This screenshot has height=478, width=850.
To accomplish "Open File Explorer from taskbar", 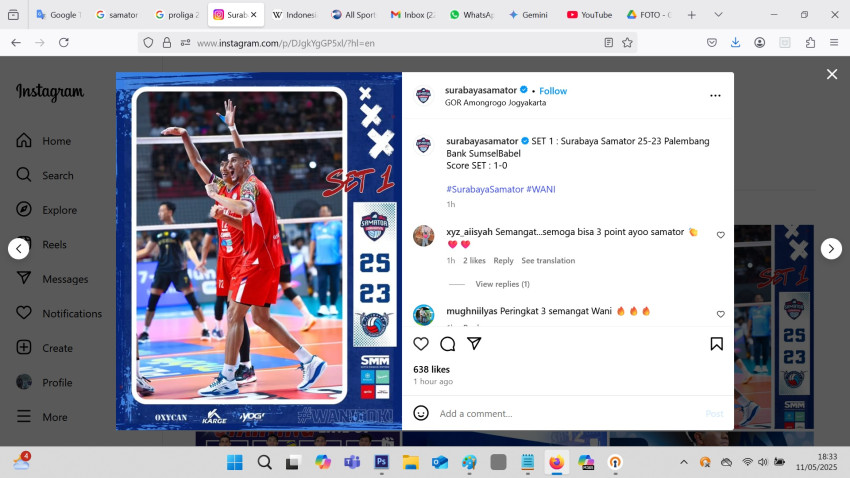I will point(411,462).
